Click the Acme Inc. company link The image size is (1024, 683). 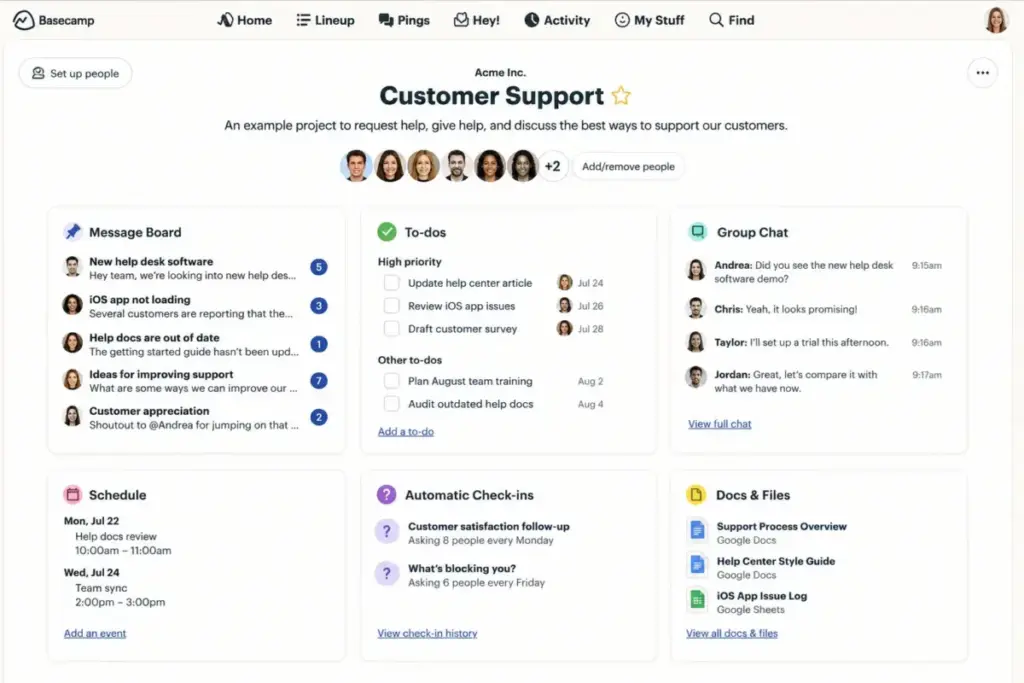(x=500, y=72)
